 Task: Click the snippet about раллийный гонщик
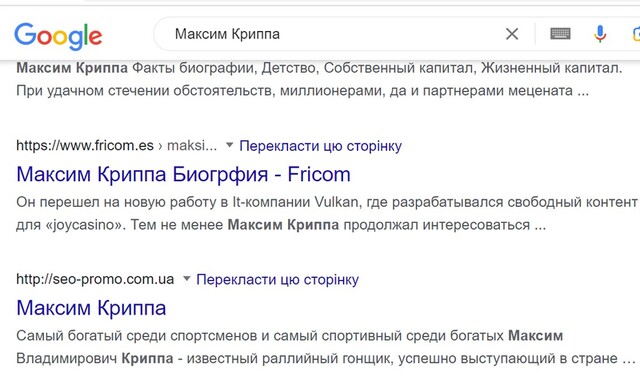pos(326,347)
